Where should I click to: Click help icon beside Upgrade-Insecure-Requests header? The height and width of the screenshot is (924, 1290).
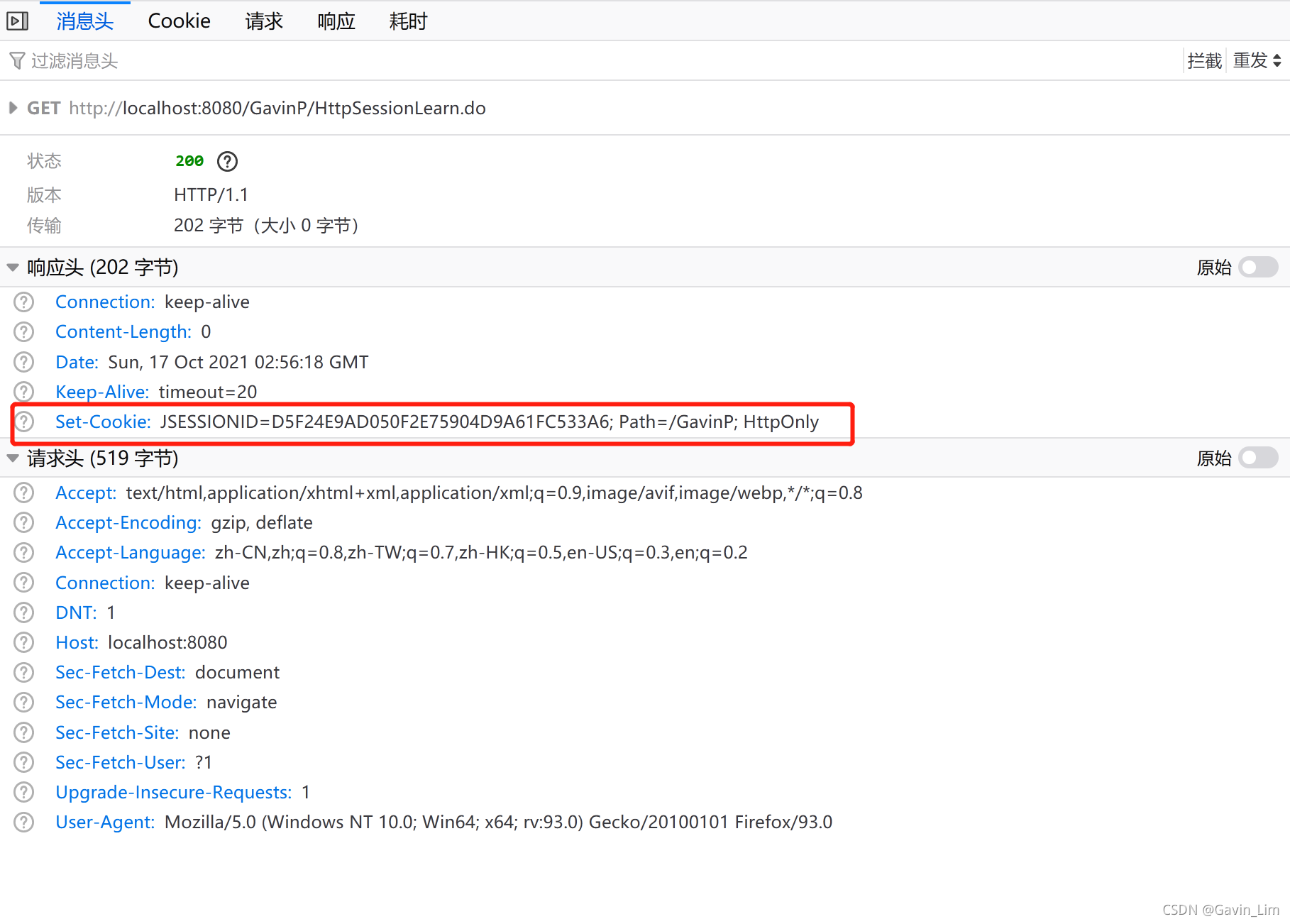24,793
